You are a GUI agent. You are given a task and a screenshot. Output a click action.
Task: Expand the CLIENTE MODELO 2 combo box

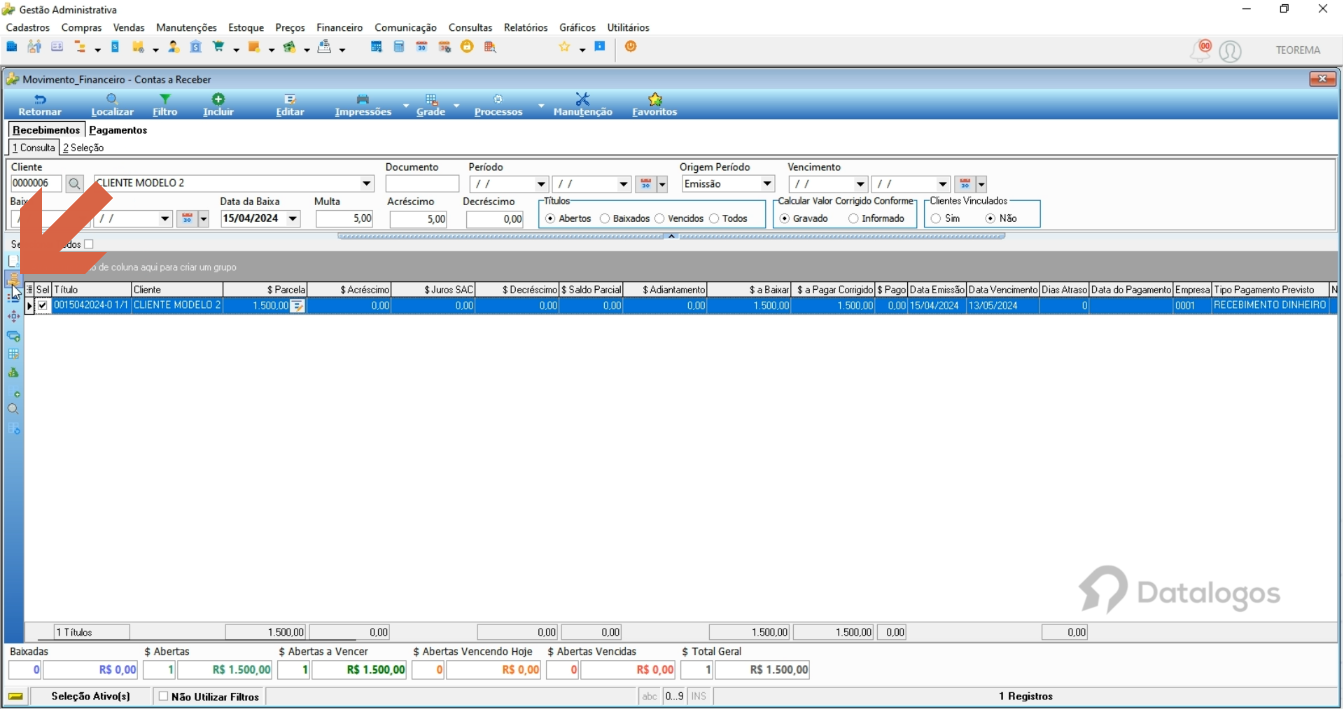pos(366,184)
